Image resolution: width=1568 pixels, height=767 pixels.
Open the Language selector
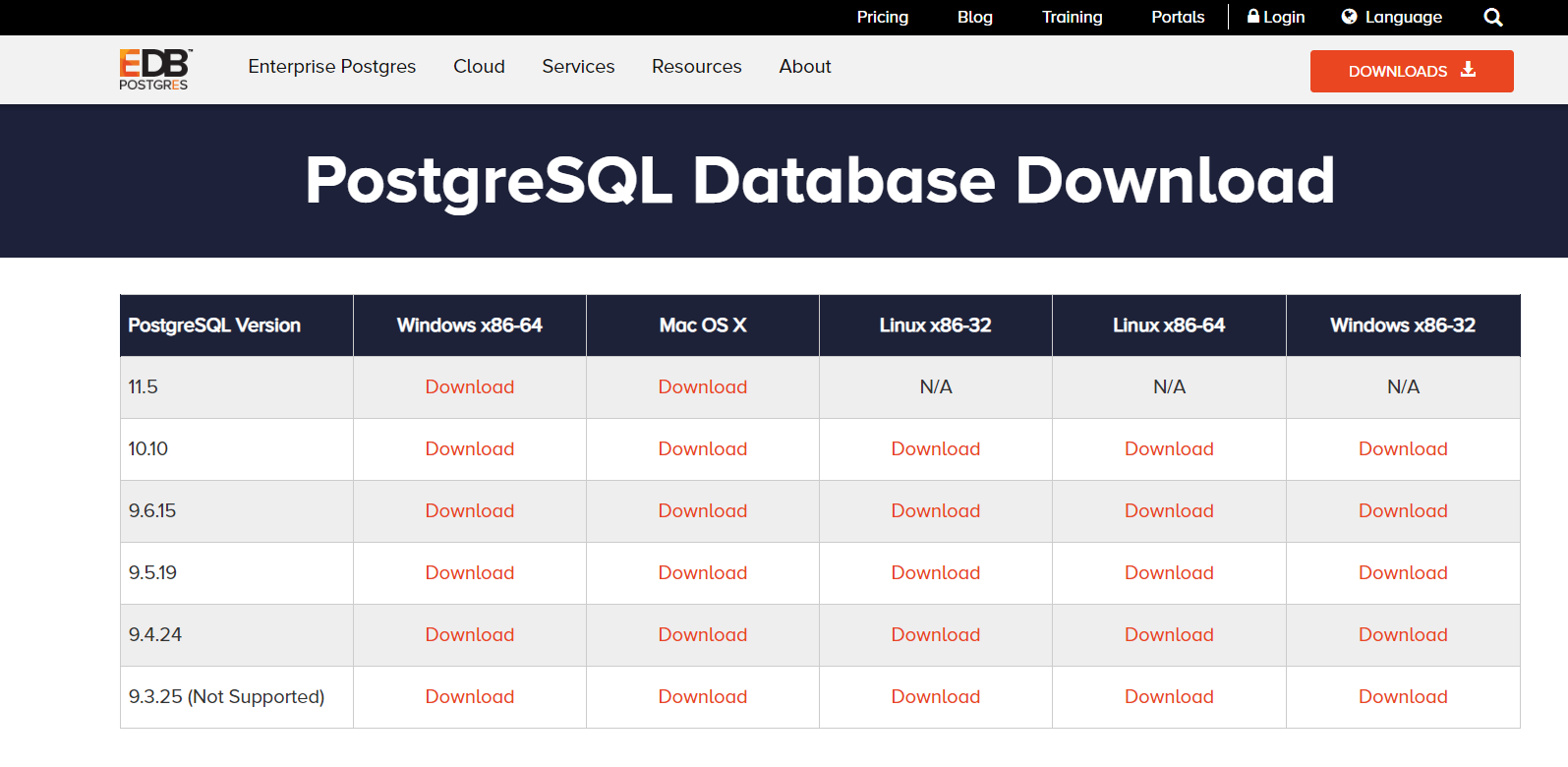point(1391,17)
